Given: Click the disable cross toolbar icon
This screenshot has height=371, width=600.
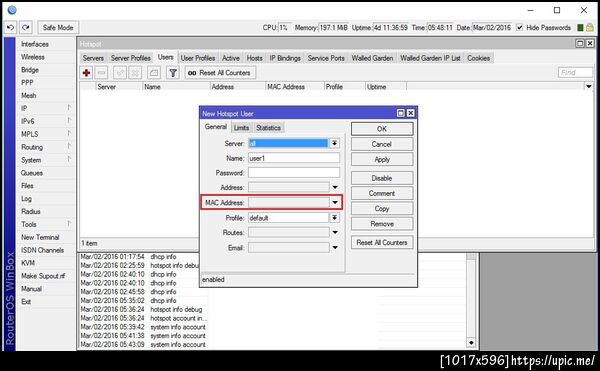Looking at the screenshot, I should [135, 73].
